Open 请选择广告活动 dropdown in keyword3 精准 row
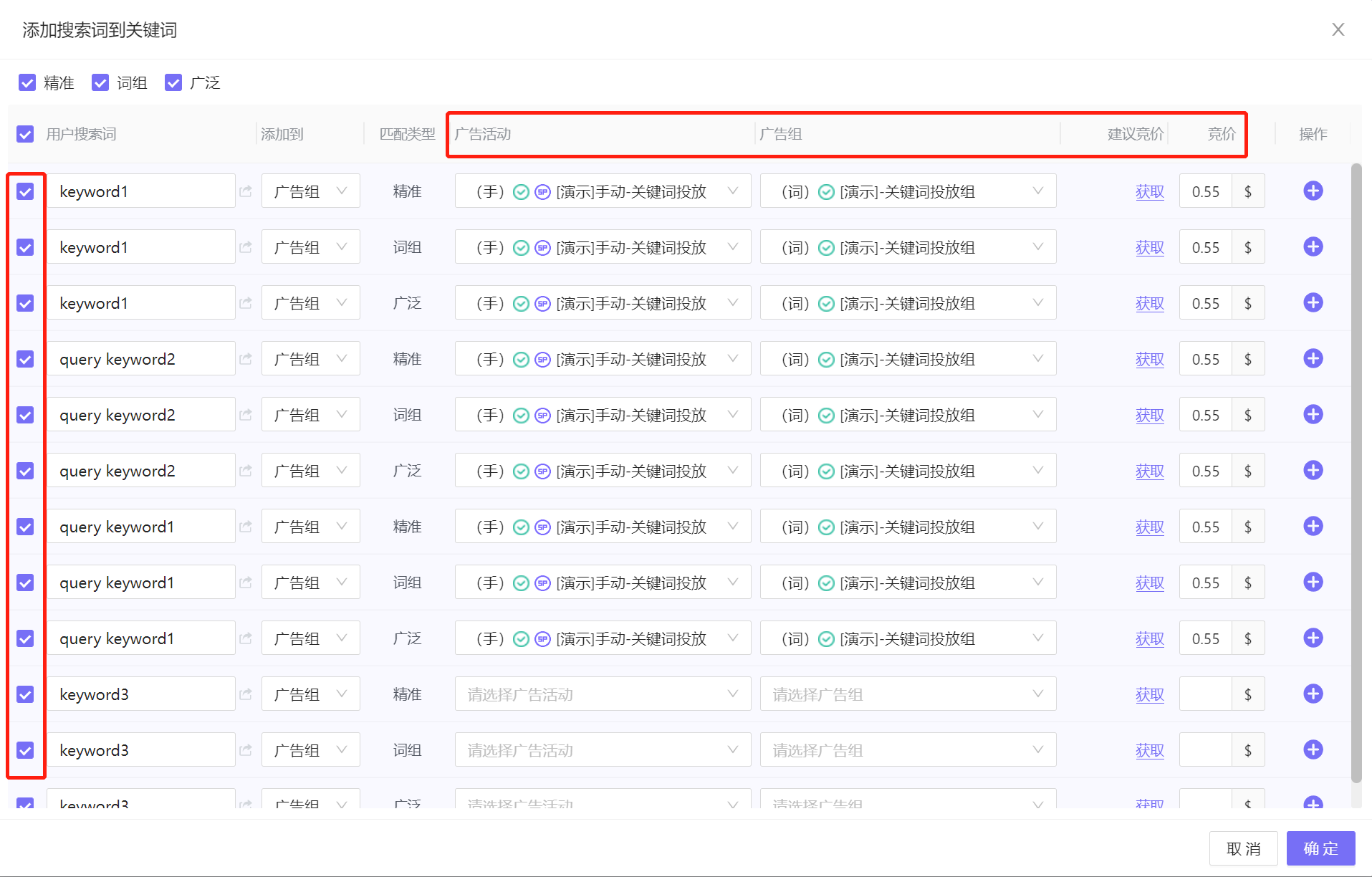This screenshot has height=877, width=1372. pos(603,694)
